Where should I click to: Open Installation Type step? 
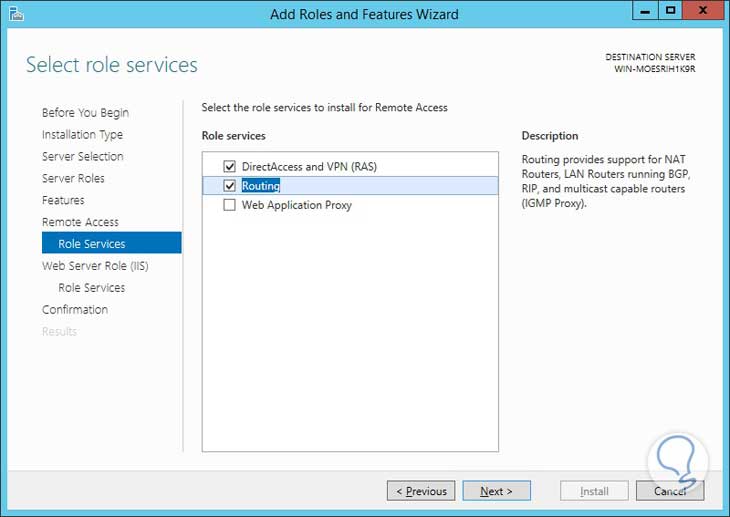click(x=82, y=135)
